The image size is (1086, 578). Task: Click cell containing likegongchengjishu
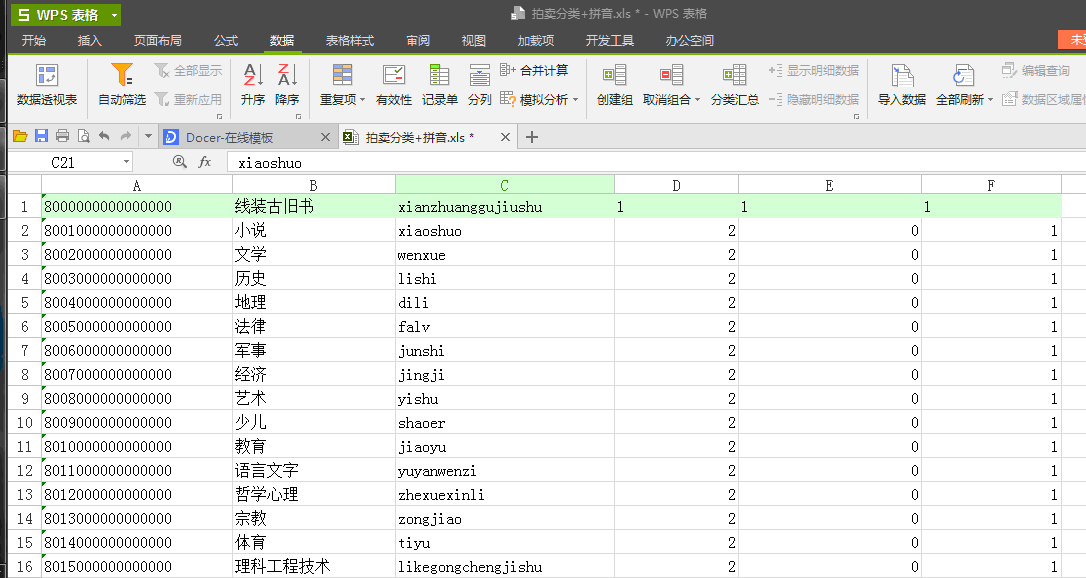(x=505, y=566)
